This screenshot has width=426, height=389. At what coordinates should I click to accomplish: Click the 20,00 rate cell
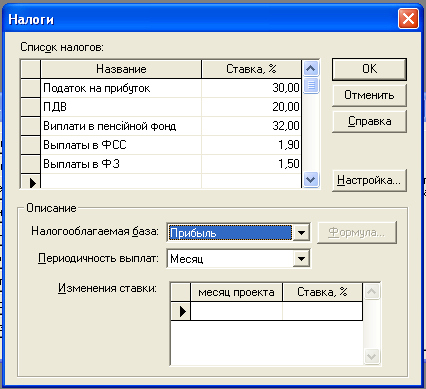click(x=251, y=107)
